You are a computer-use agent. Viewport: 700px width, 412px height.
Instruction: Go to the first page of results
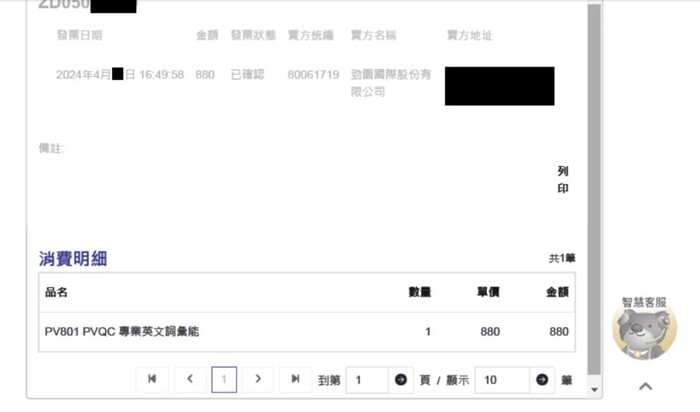152,379
